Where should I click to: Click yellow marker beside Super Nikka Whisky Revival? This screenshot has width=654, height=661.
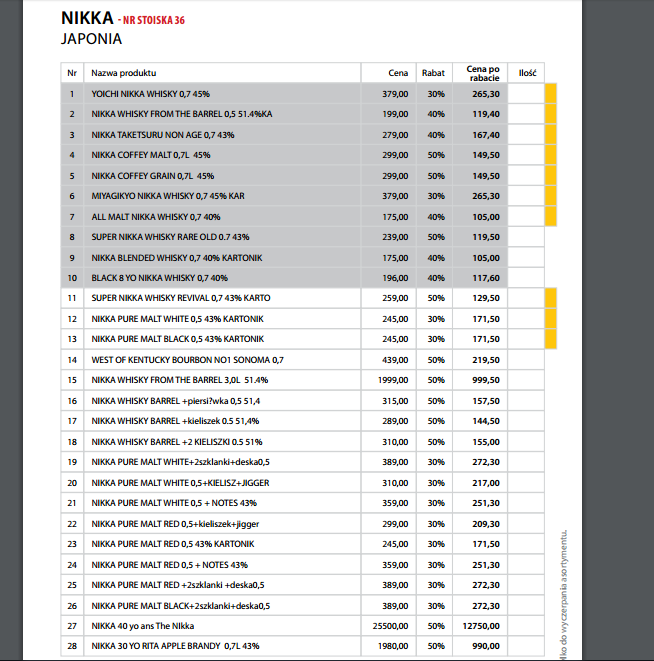[550, 298]
